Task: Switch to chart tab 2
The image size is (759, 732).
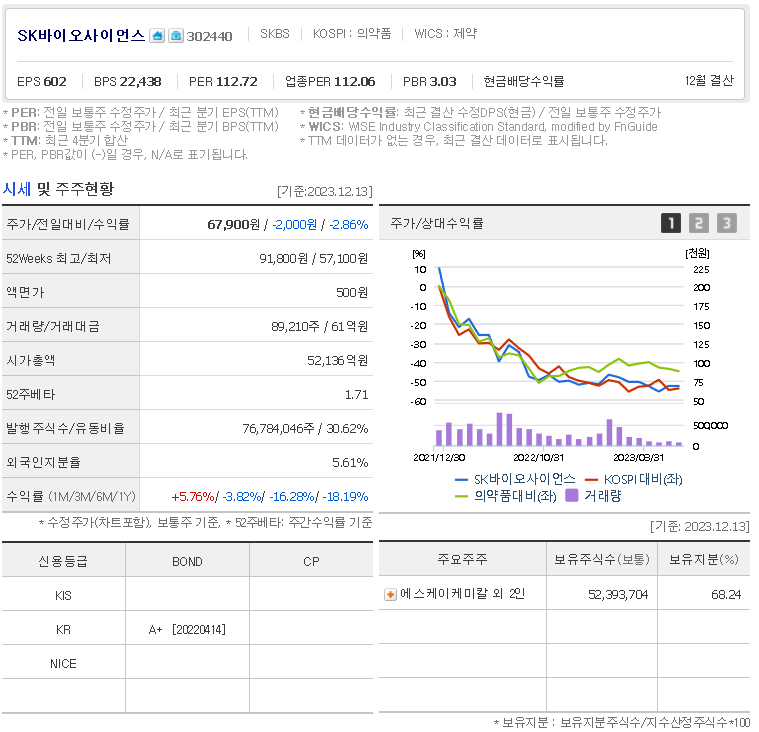Action: [x=698, y=223]
